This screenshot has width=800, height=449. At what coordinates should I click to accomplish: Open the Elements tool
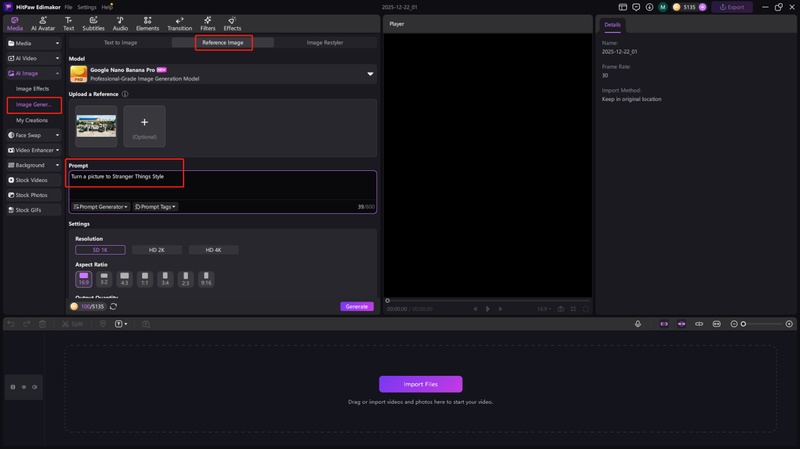point(147,23)
